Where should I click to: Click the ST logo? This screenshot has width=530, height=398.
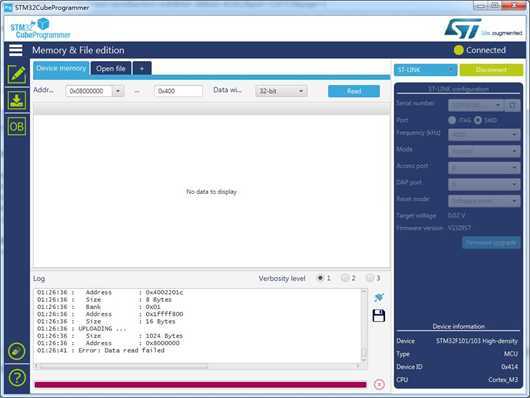pyautogui.click(x=463, y=28)
